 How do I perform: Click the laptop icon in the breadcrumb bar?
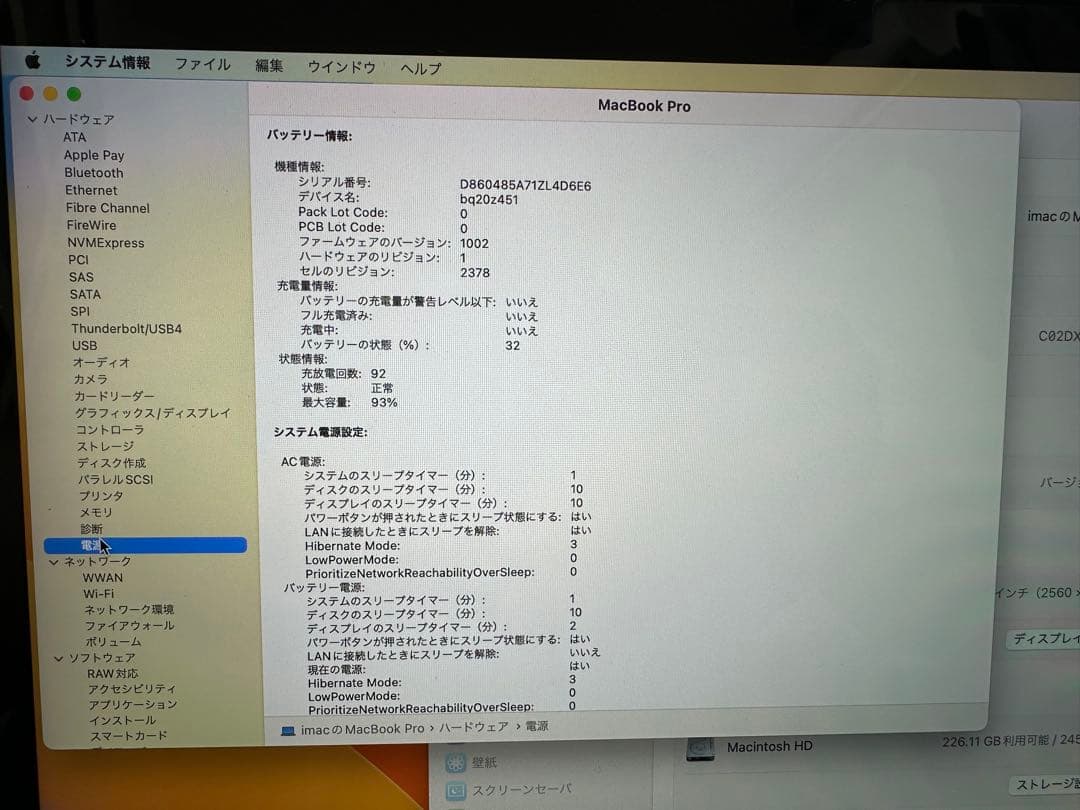(287, 729)
